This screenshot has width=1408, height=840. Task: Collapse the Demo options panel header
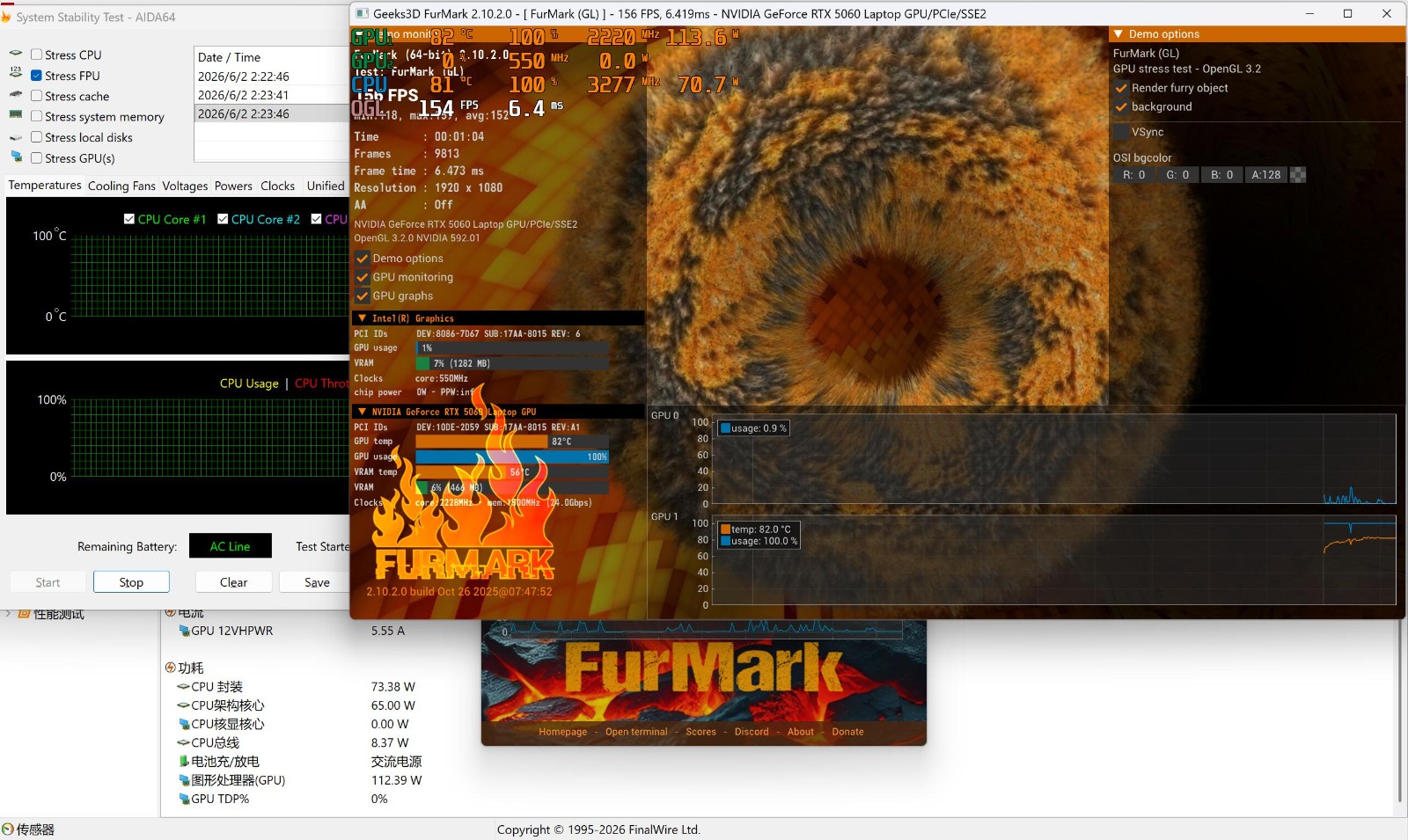(x=1118, y=34)
